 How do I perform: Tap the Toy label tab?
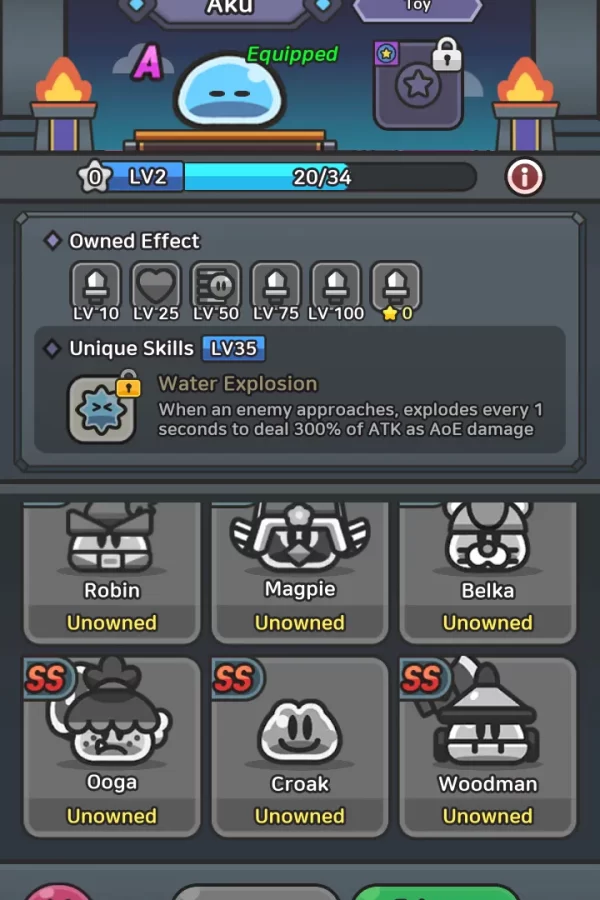tap(417, 8)
